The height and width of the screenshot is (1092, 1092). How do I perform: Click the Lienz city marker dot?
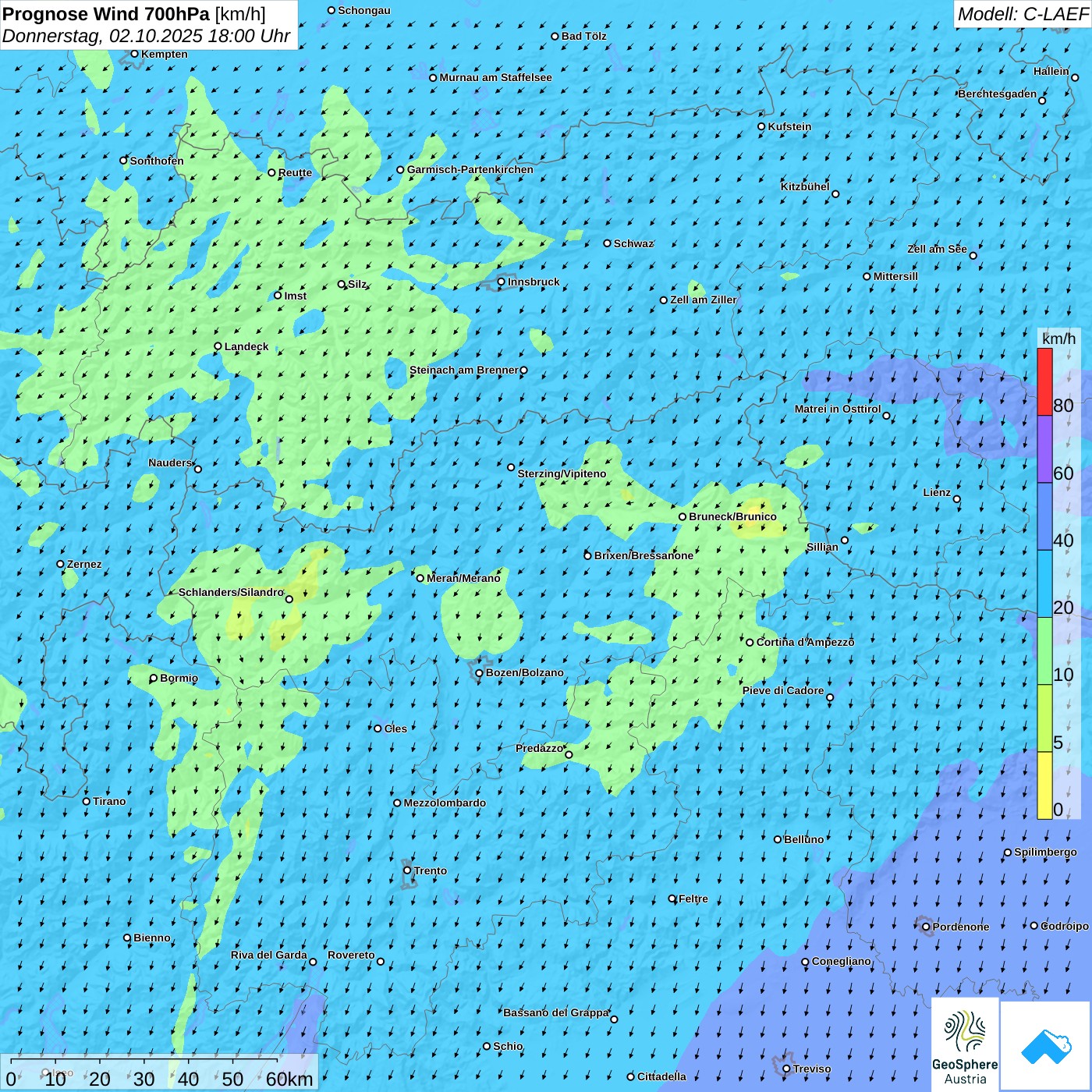pos(957,499)
